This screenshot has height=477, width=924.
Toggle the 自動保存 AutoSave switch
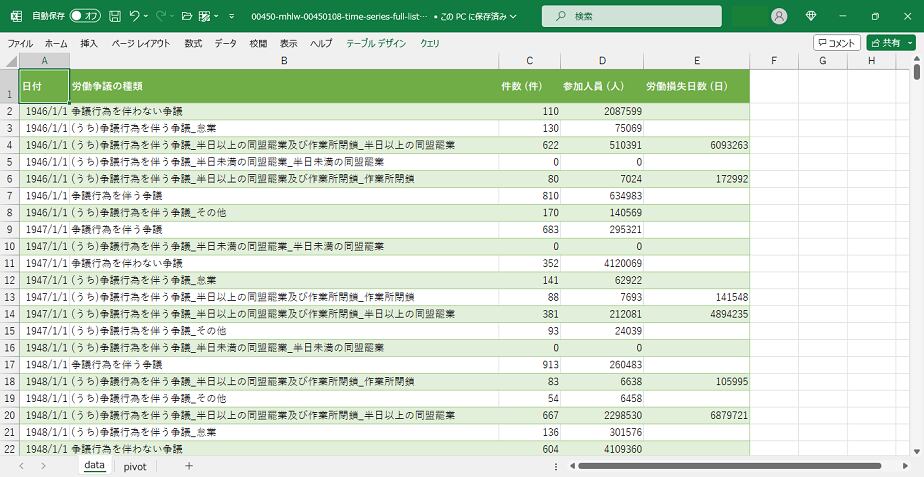tap(85, 16)
